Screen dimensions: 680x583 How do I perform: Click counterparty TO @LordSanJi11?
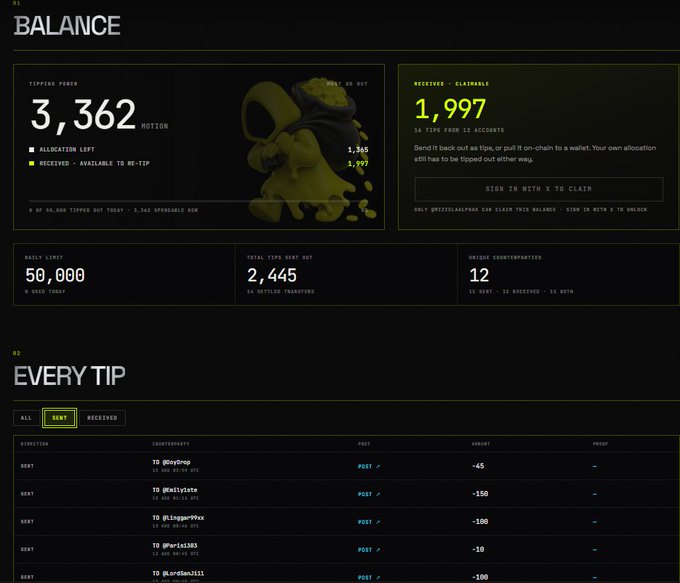coord(178,573)
